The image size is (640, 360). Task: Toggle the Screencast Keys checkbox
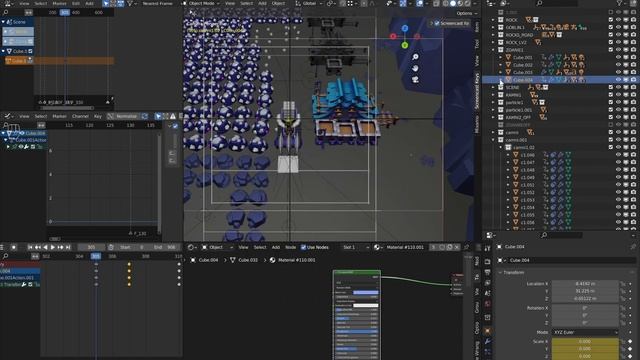[x=437, y=23]
